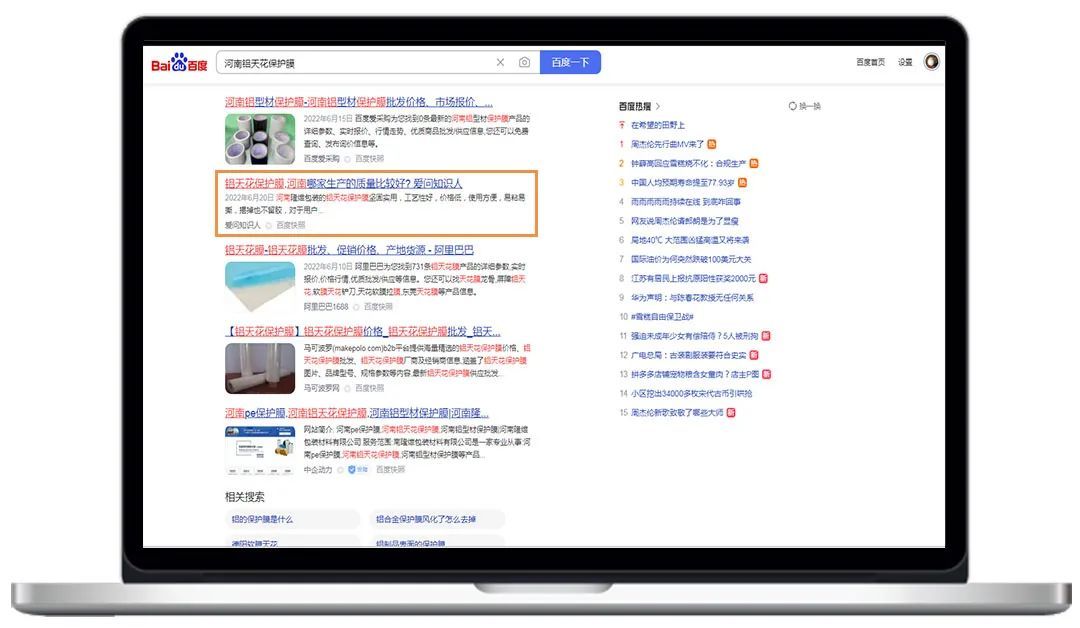Click the Baidu paw logo
Viewport: 1080px width, 628px height.
[180, 63]
